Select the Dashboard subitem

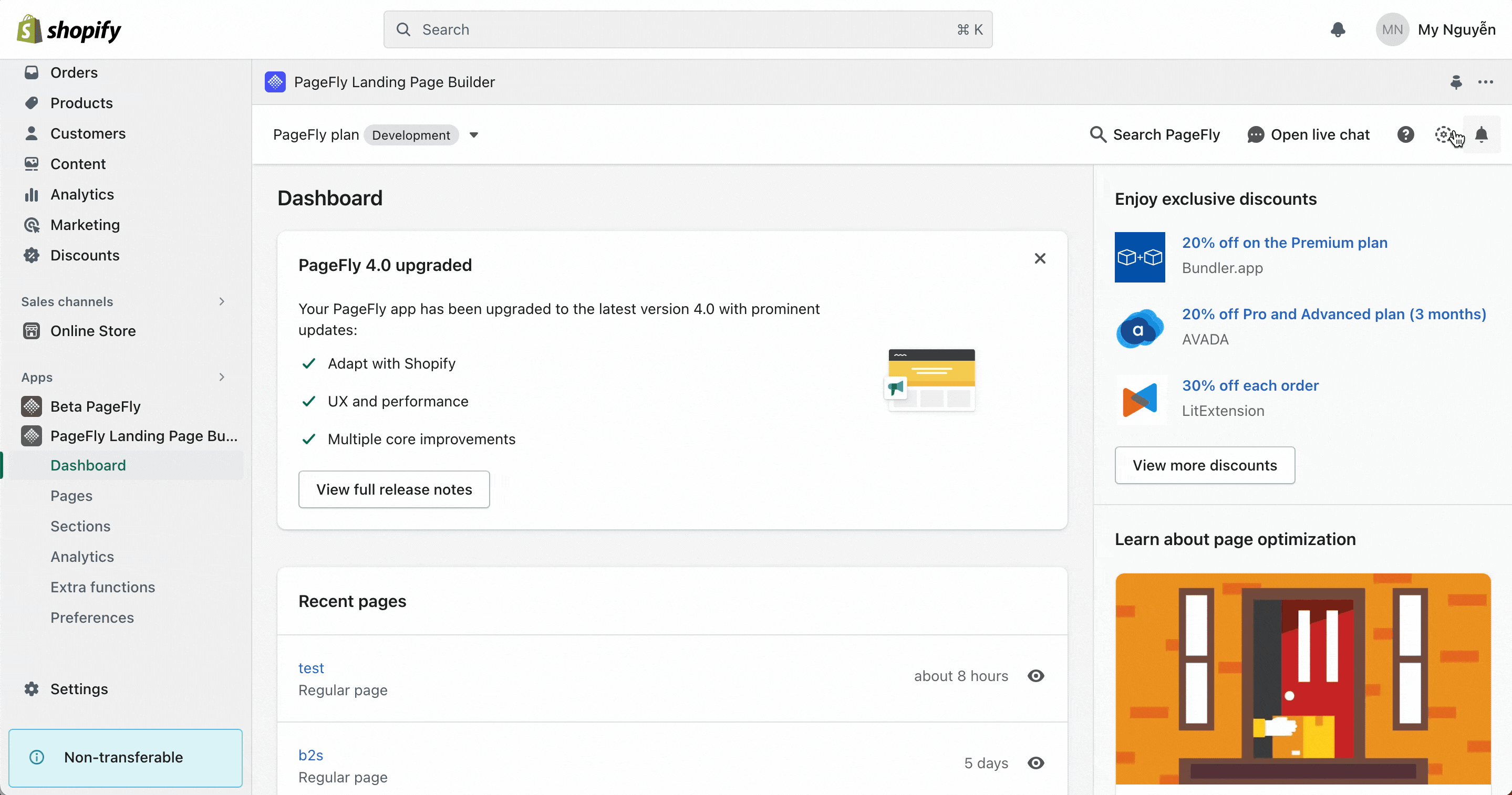tap(88, 465)
